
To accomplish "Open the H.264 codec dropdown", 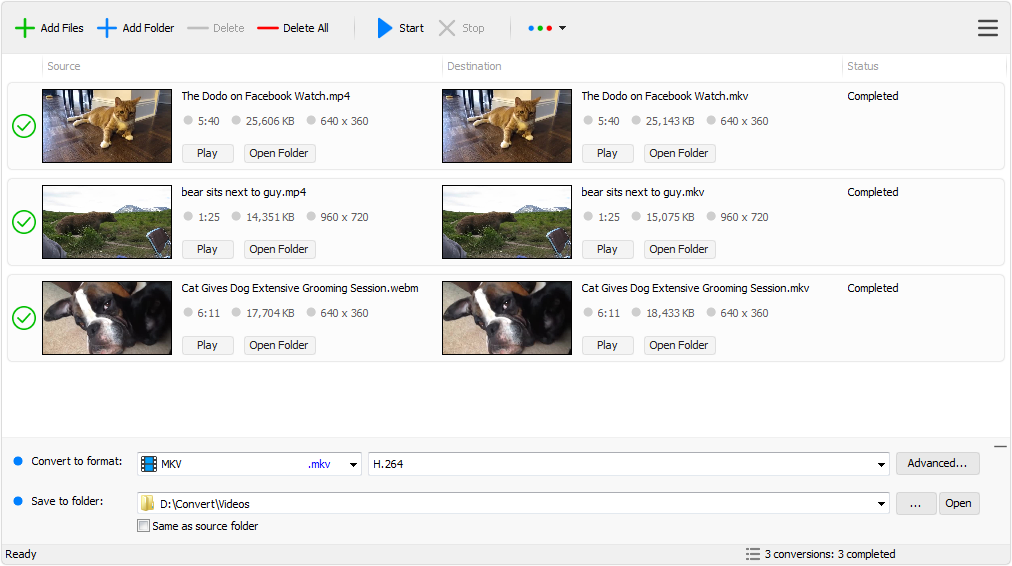I will pyautogui.click(x=880, y=464).
